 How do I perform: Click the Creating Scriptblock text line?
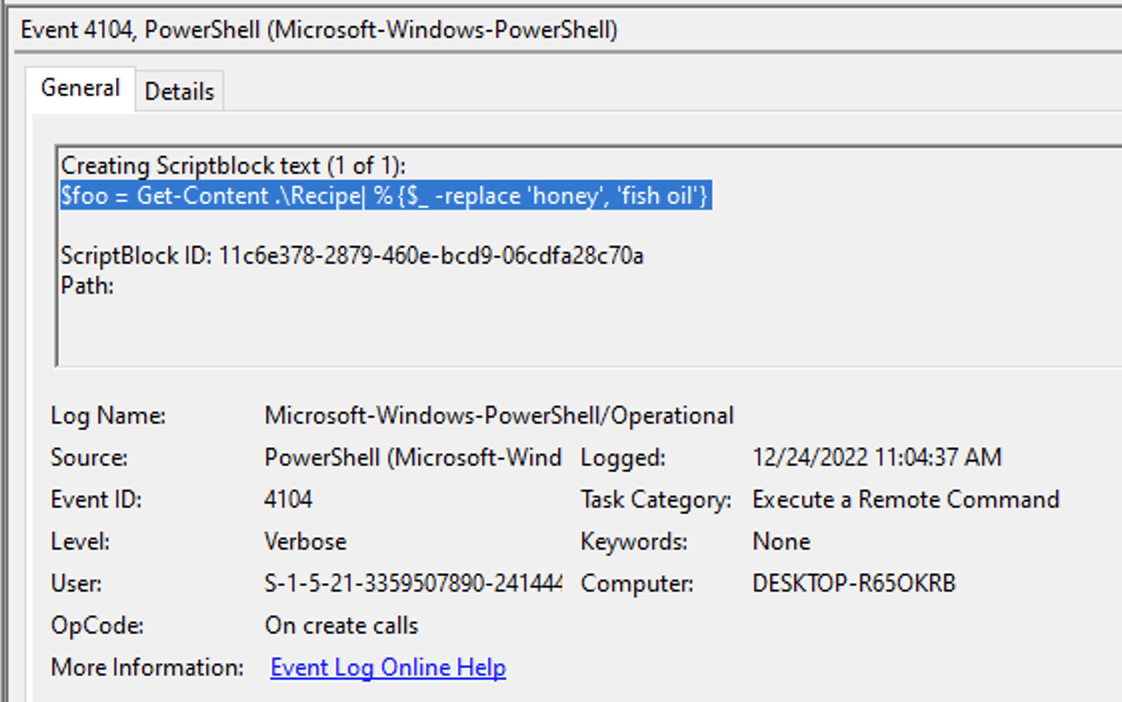click(233, 165)
